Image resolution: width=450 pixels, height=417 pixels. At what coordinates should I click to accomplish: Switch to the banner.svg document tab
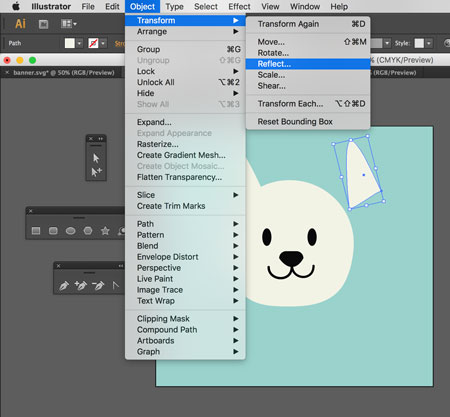pos(62,72)
